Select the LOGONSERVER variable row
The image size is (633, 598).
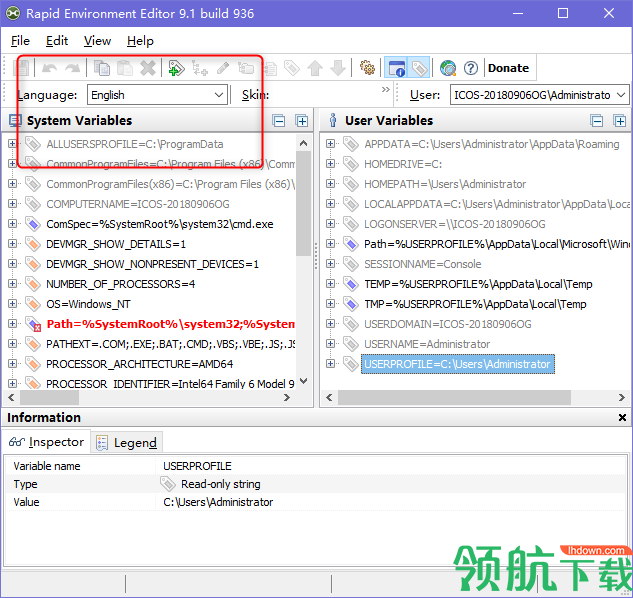pyautogui.click(x=455, y=224)
